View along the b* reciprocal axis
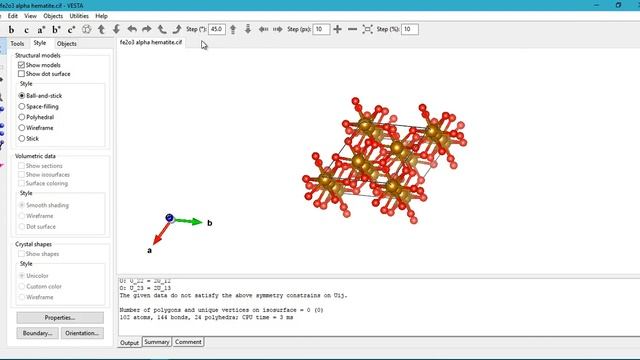This screenshot has width=640, height=360. click(56, 29)
